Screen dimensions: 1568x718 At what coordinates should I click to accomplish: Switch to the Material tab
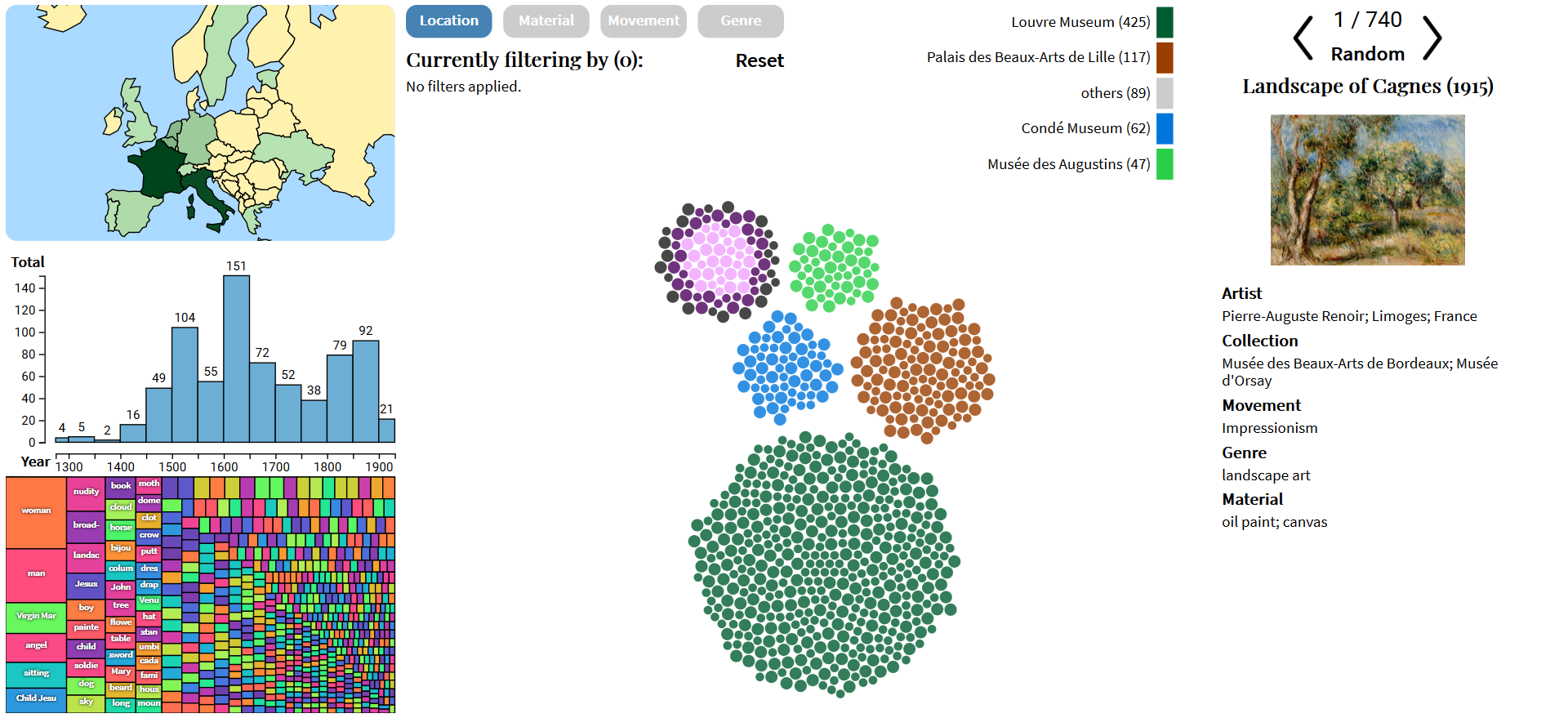coord(546,21)
